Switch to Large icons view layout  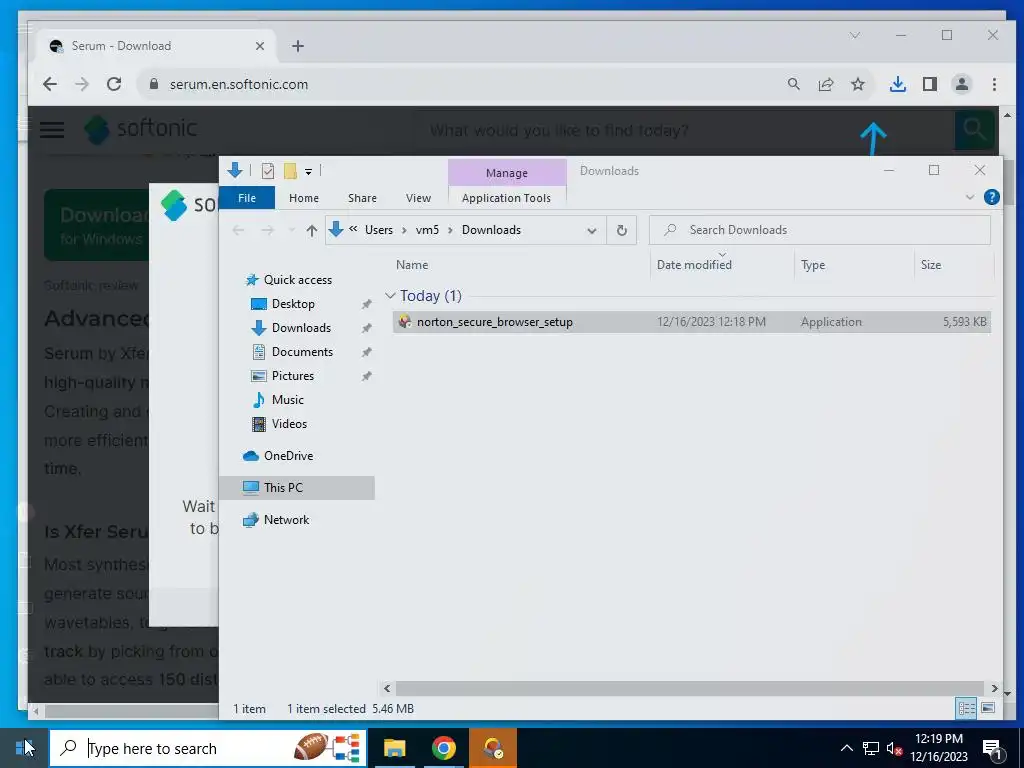point(988,709)
